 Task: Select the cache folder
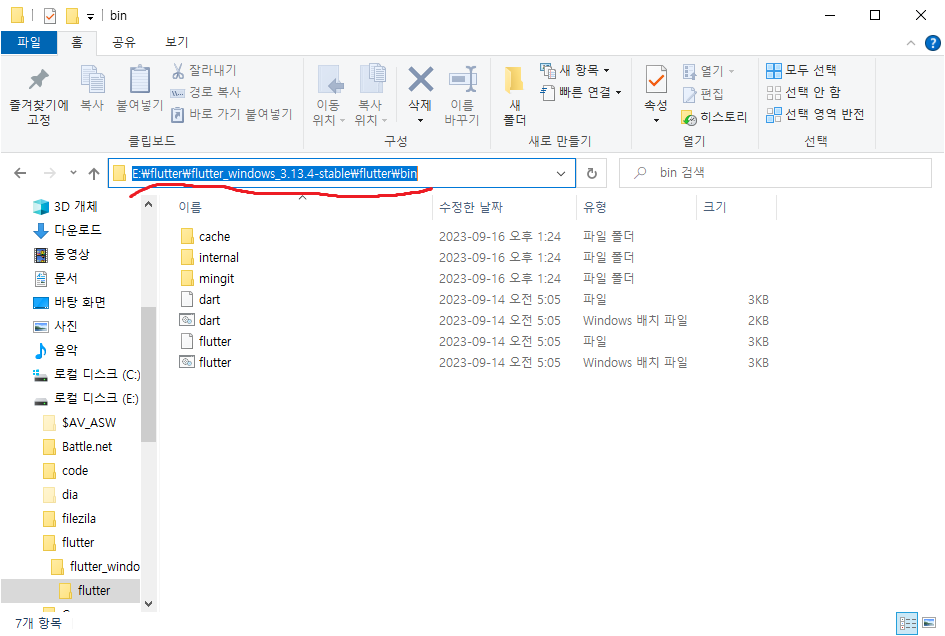pos(205,236)
